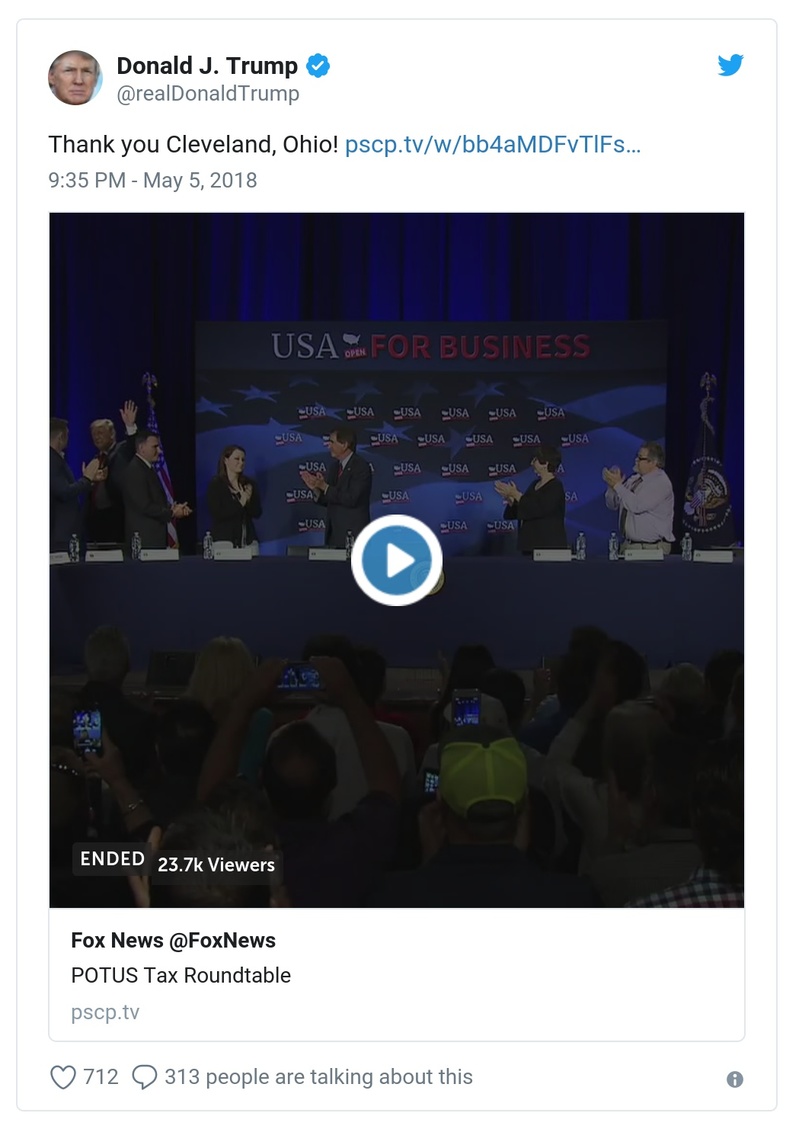Open the May 5, 2018 timestamp link
Image resolution: width=799 pixels, height=1129 pixels.
pos(152,181)
